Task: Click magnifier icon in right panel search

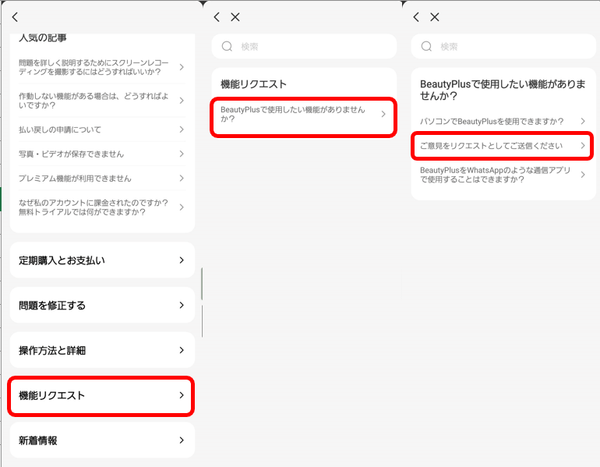Action: pos(426,46)
